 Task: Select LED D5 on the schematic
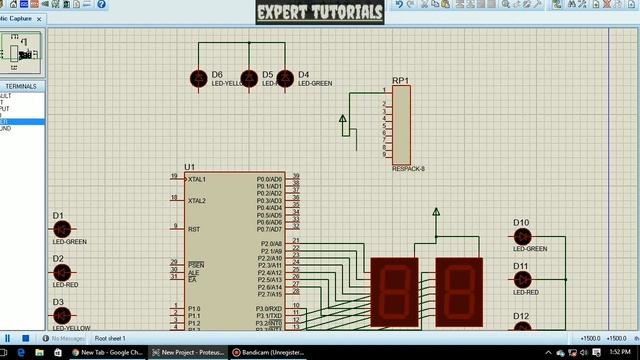[249, 78]
